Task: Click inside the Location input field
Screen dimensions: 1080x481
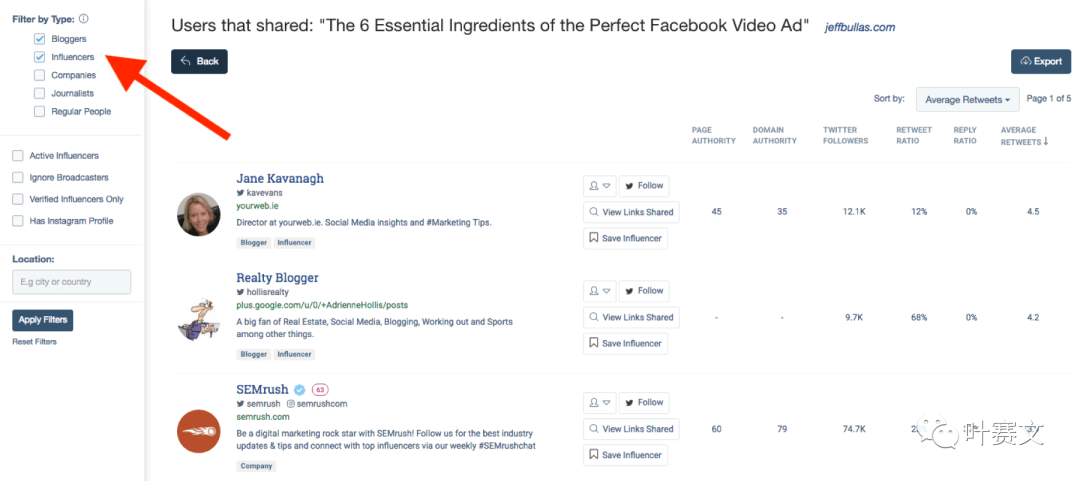Action: click(71, 282)
